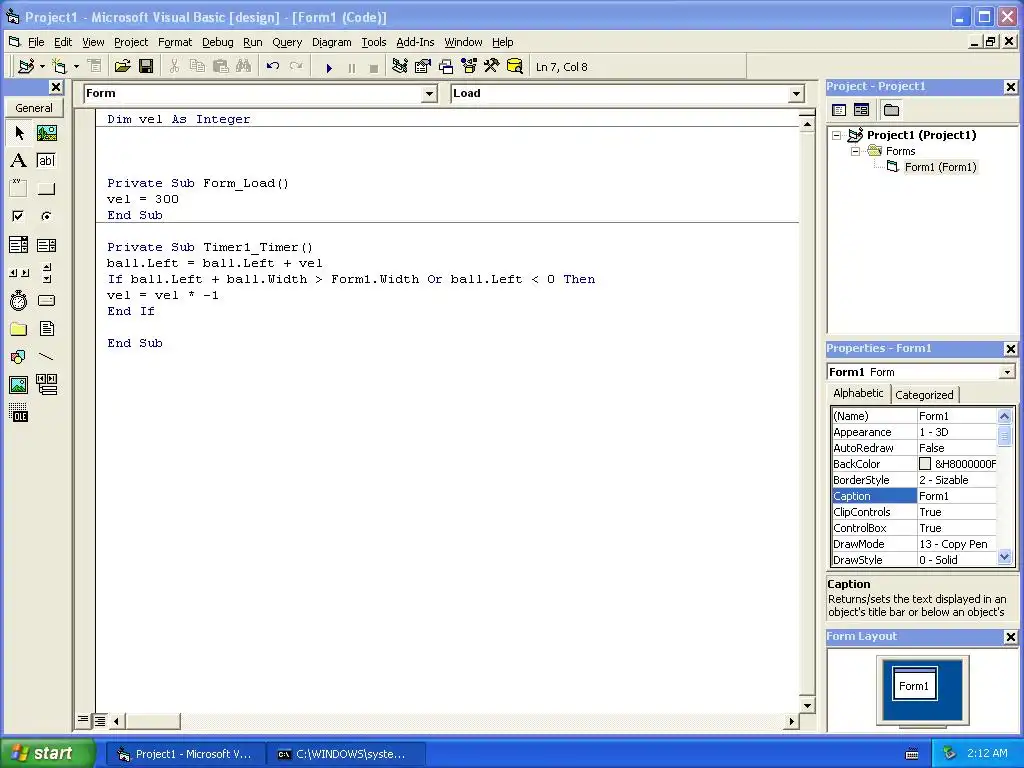The image size is (1024, 768).
Task: Select the Frame control in the toolbox
Action: pyautogui.click(x=19, y=189)
